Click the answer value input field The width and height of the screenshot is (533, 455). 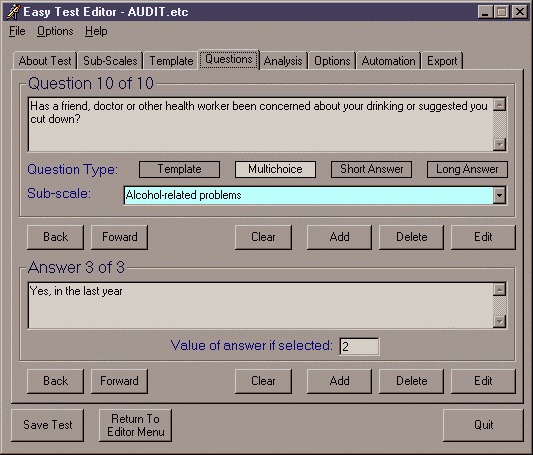click(x=359, y=347)
